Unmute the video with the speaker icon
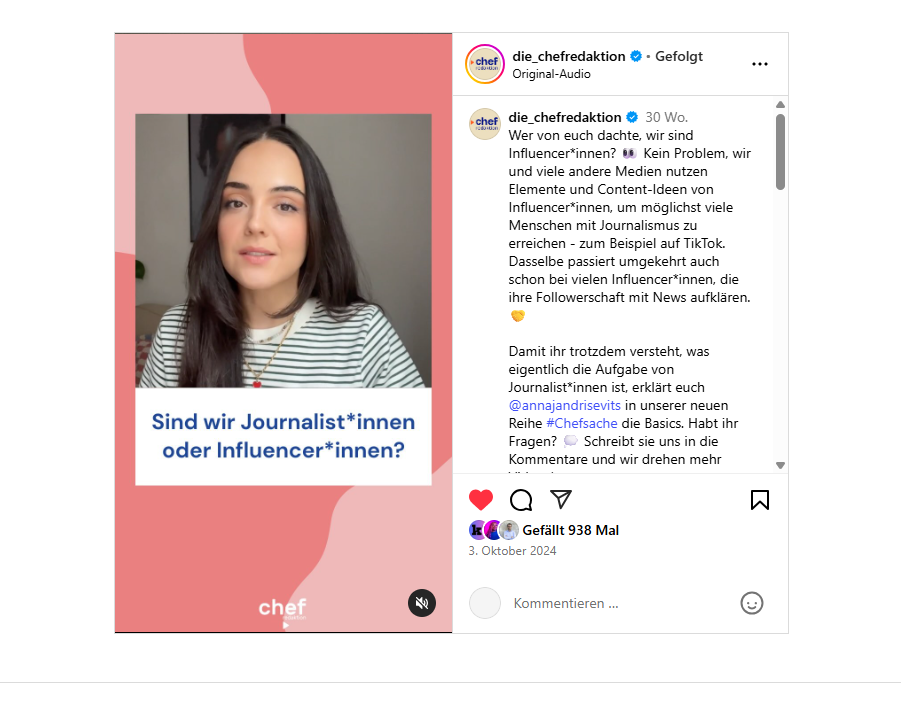Screen dimensions: 901x718 coord(422,603)
